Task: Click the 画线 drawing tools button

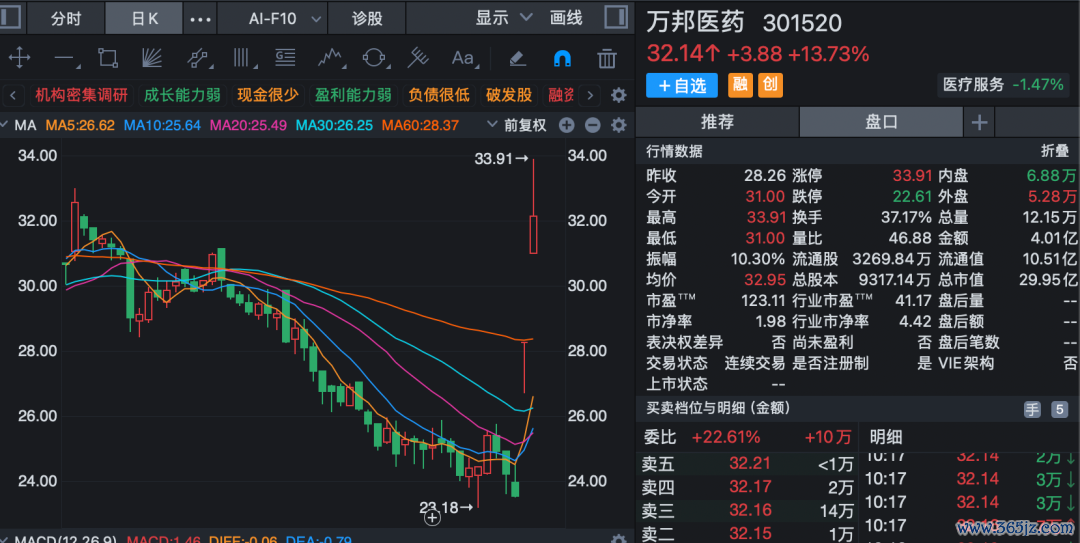Action: pos(566,18)
